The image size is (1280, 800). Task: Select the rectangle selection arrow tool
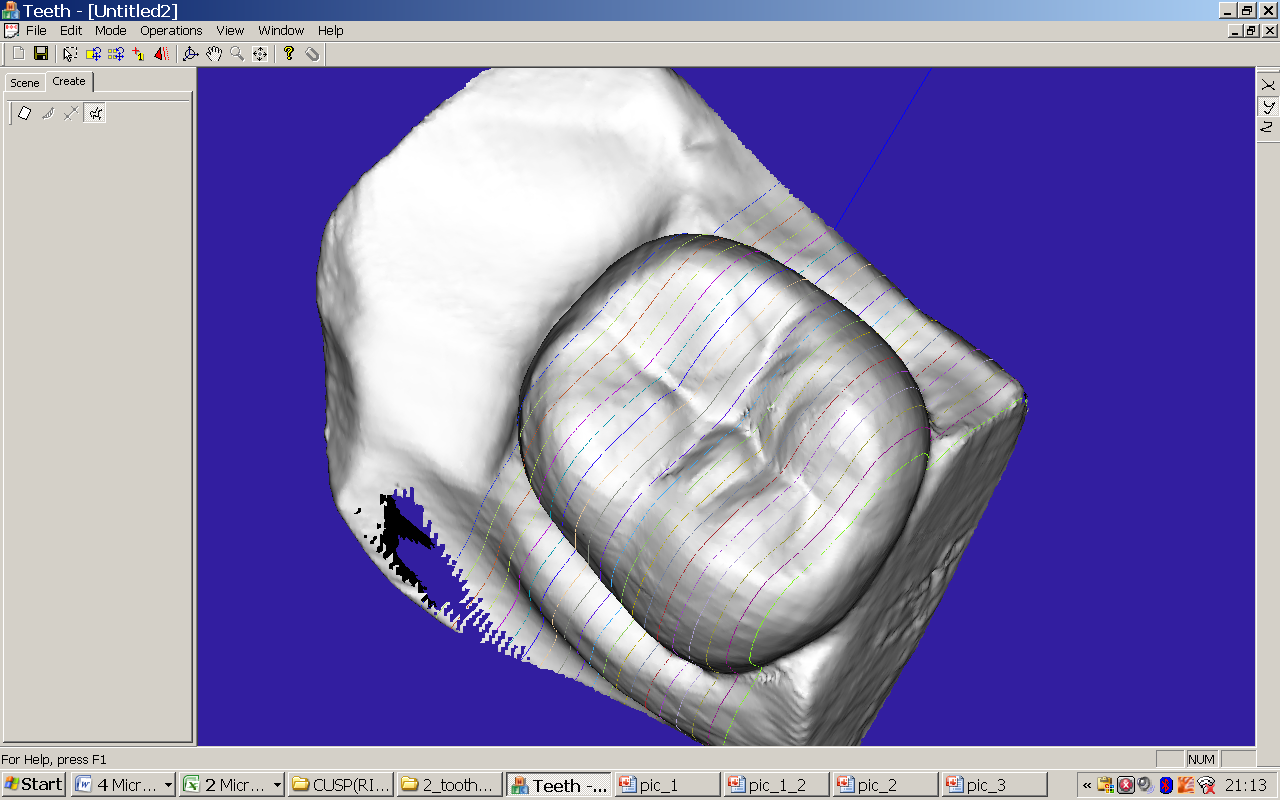click(70, 53)
